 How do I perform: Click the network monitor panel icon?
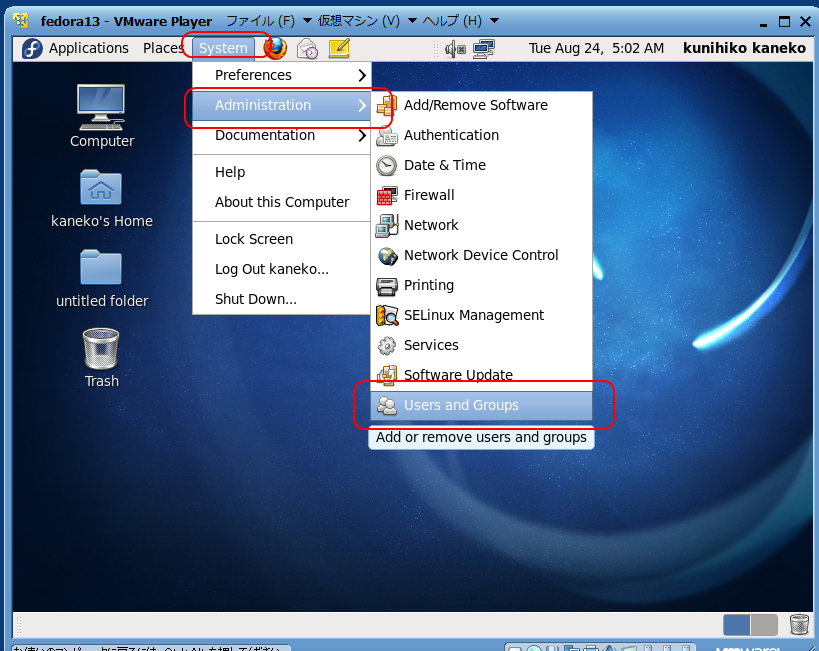click(484, 49)
